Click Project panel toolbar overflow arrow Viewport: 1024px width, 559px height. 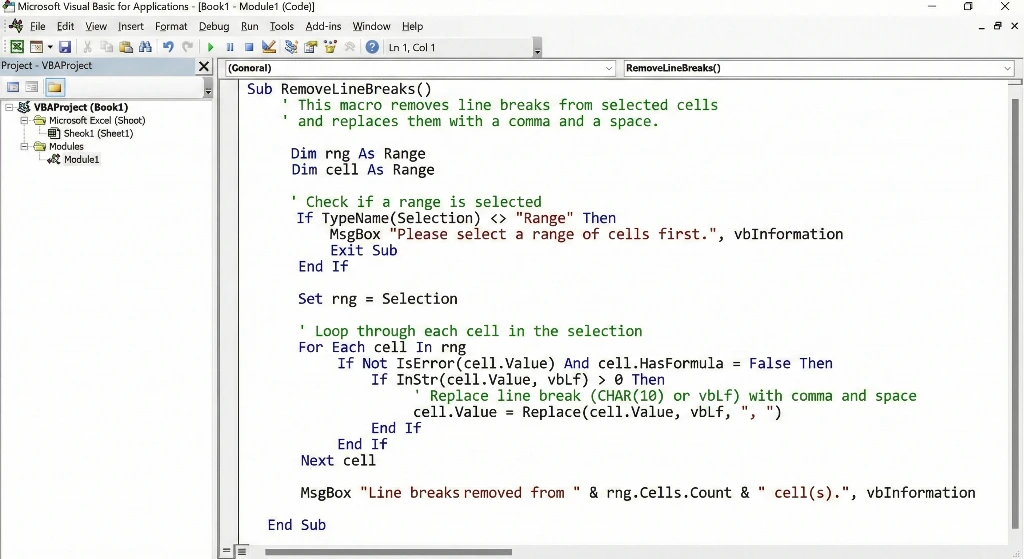pyautogui.click(x=208, y=88)
